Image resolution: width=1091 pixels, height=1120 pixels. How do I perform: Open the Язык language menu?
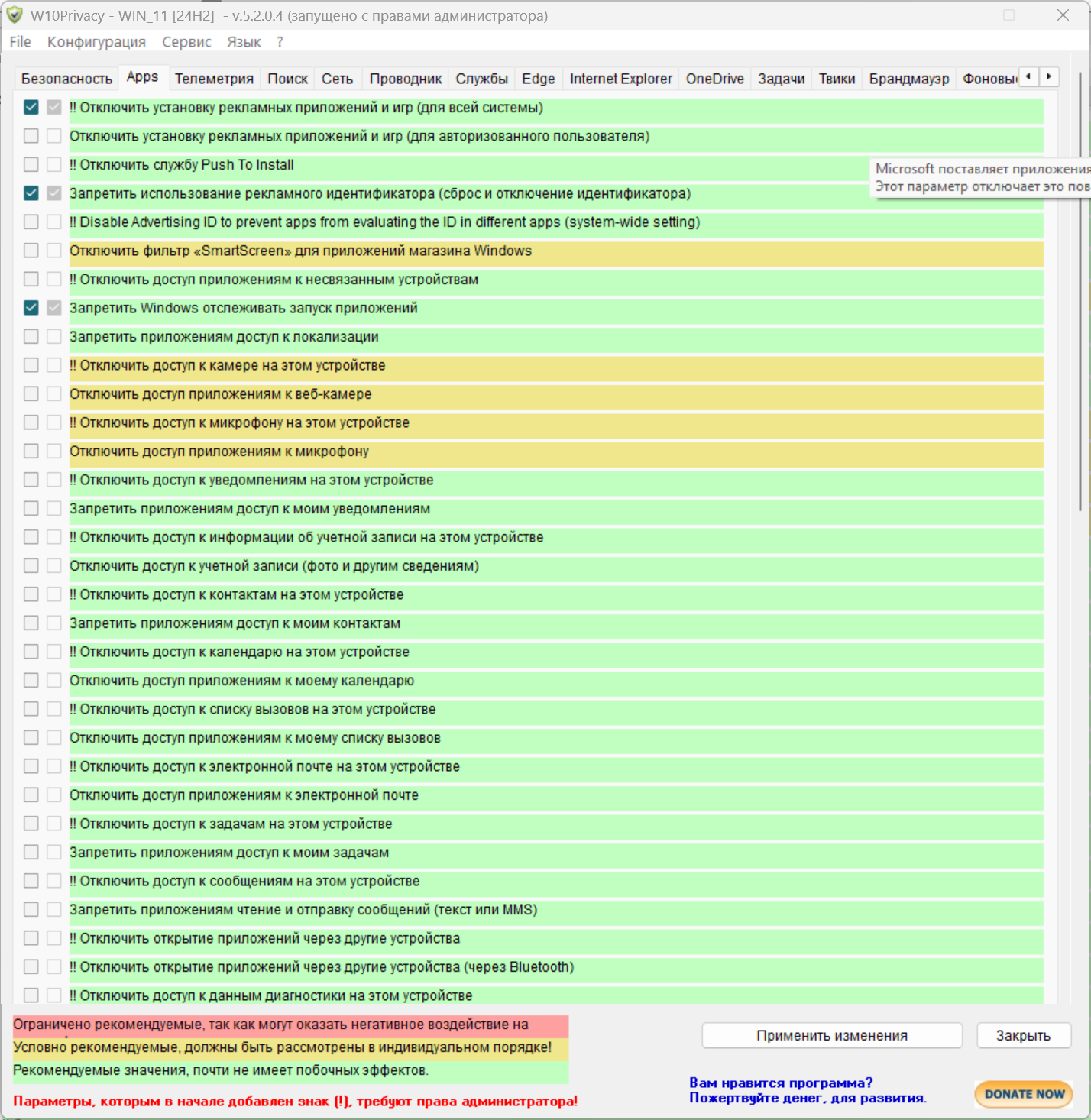pos(244,42)
